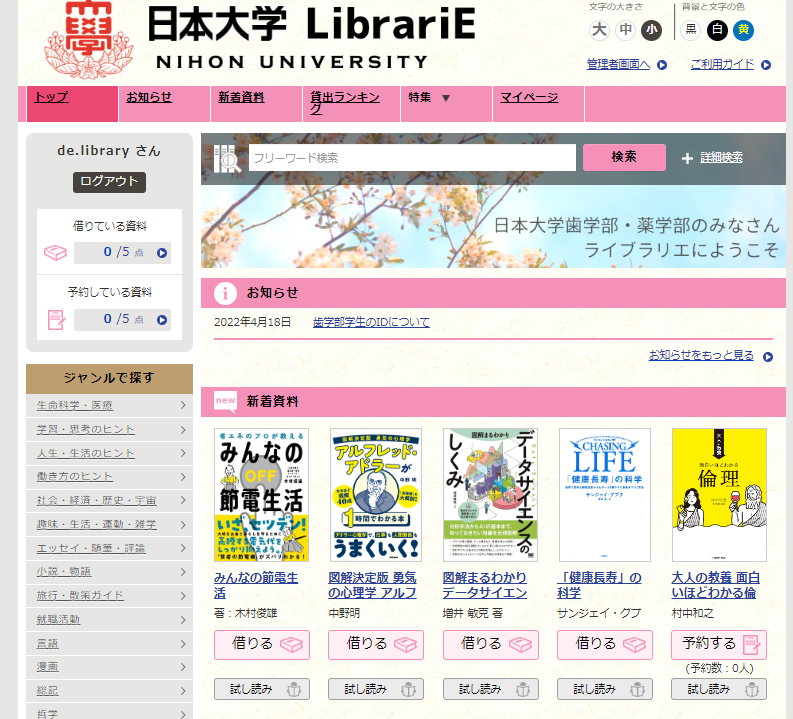Viewport: 793px width, 719px height.
Task: Open reserved items arrow under 予約している資料
Action: click(x=162, y=320)
